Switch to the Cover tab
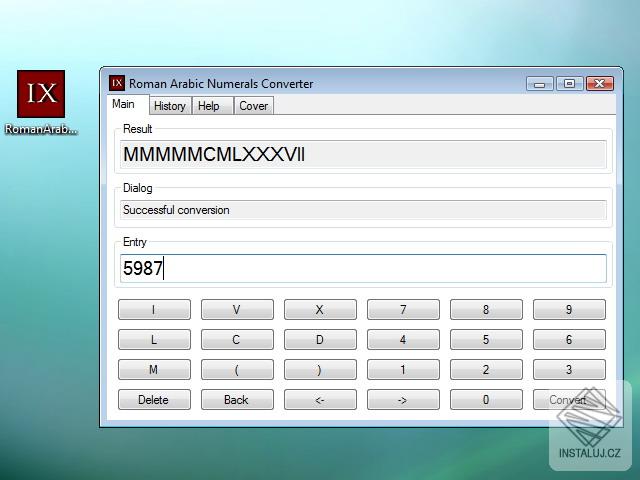The image size is (640, 480). tap(253, 106)
